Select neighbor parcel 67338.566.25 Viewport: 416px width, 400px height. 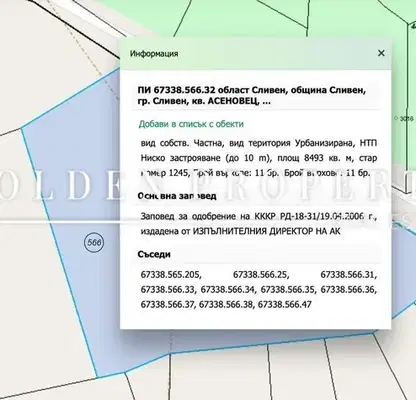[261, 275]
